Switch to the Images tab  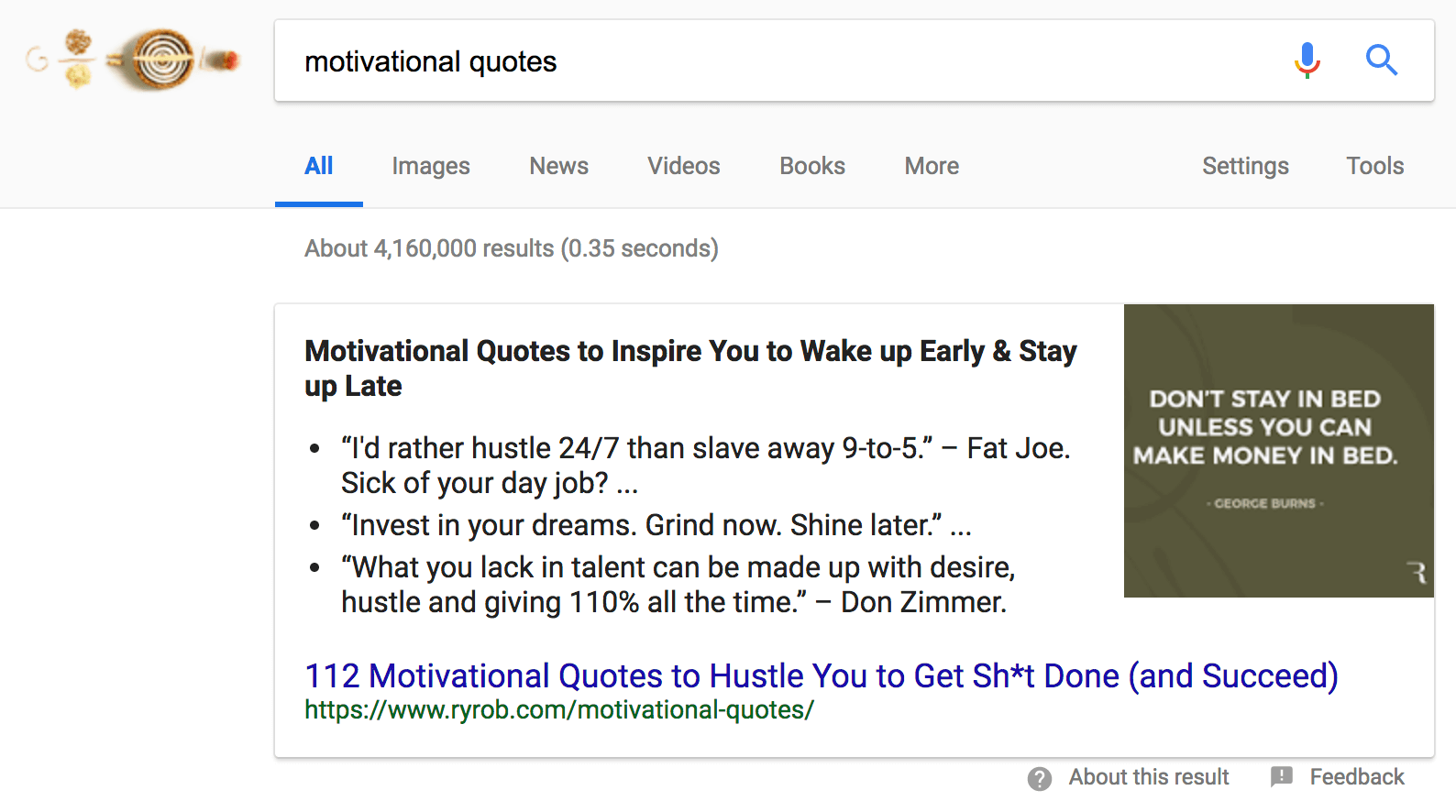(x=431, y=166)
